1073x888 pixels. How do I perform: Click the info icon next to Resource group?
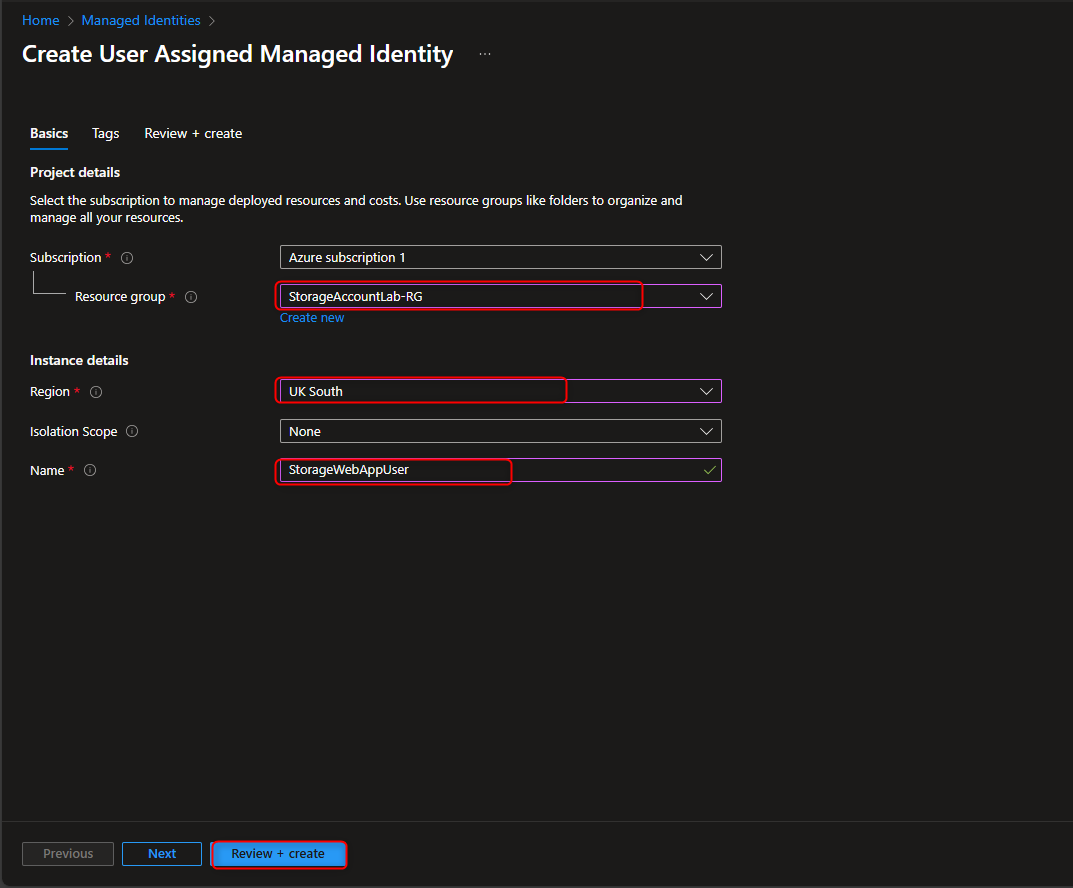coord(190,296)
